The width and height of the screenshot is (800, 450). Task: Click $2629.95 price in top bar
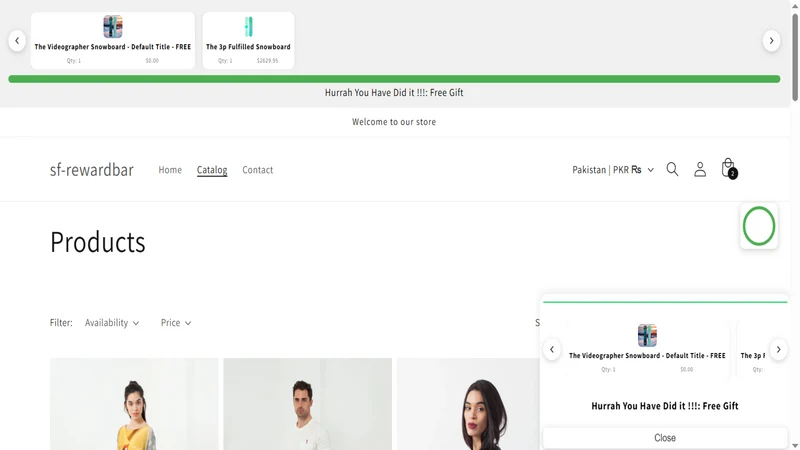point(267,61)
